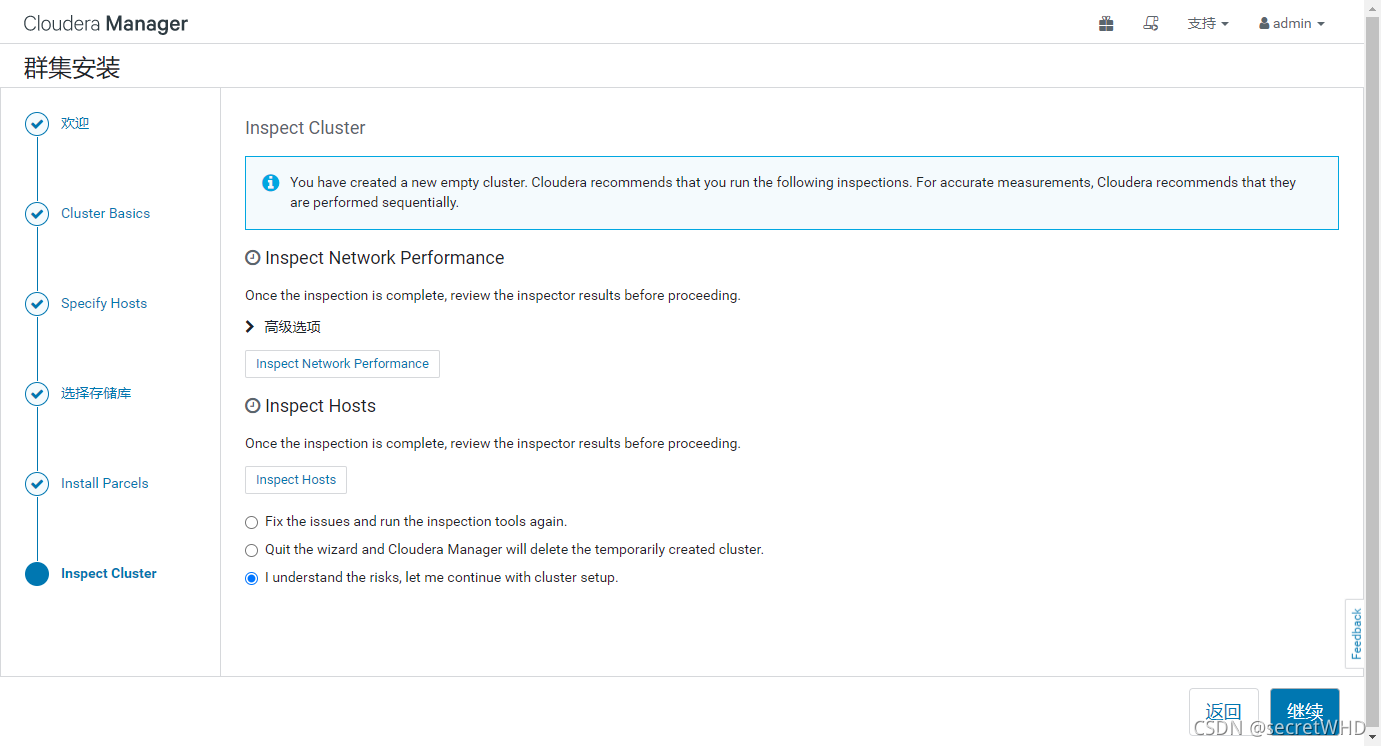
Task: Select 'Quit the wizard' radio option
Action: tap(251, 550)
